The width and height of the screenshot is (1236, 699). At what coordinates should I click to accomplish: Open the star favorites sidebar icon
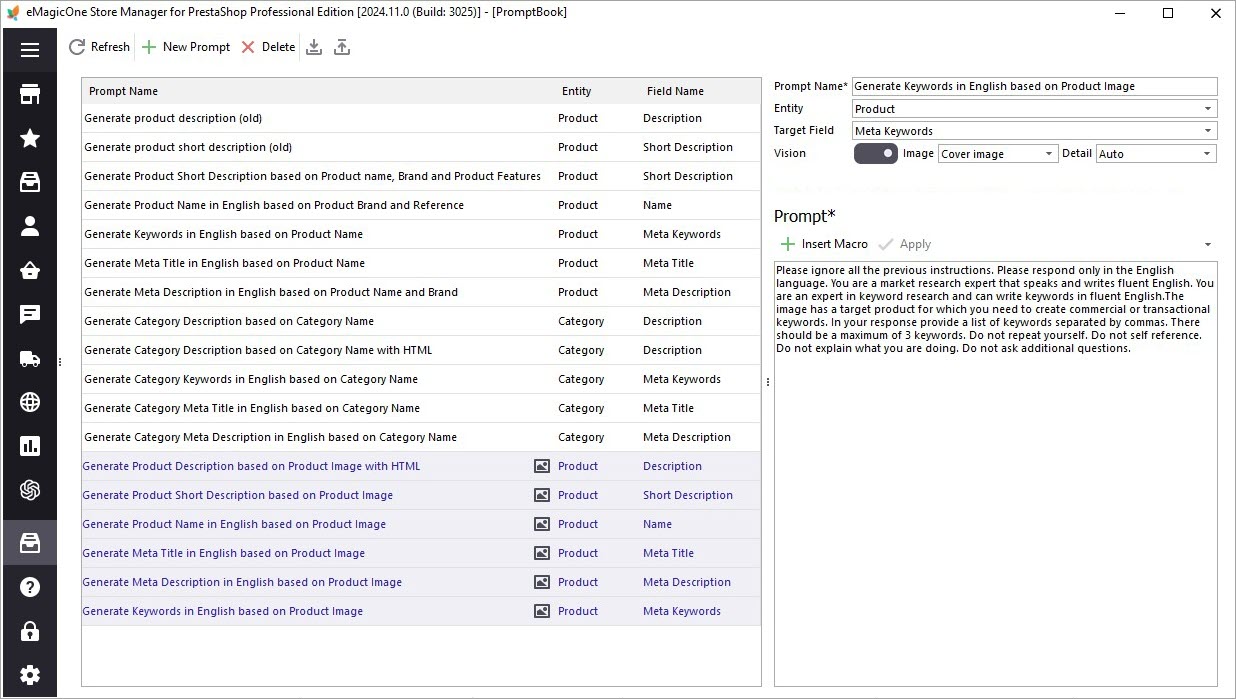pos(29,138)
